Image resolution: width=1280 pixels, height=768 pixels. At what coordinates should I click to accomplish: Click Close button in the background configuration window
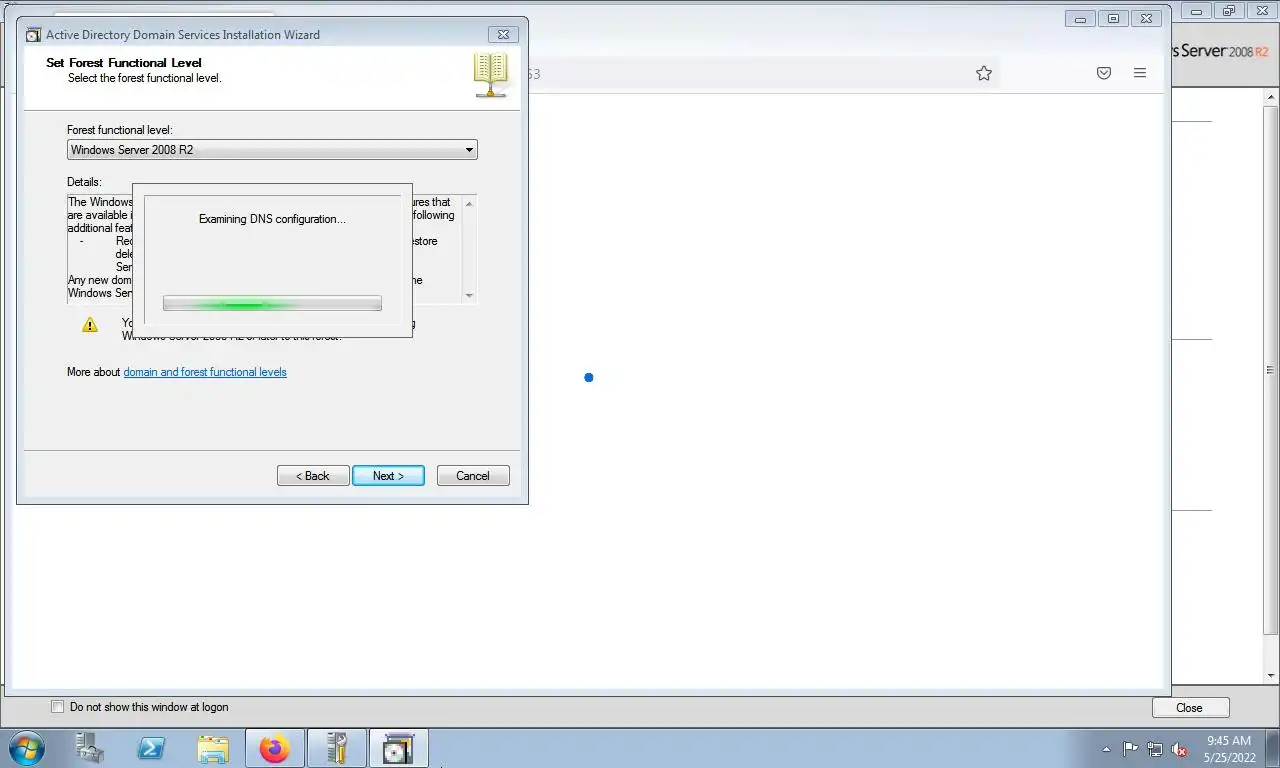tap(1189, 708)
